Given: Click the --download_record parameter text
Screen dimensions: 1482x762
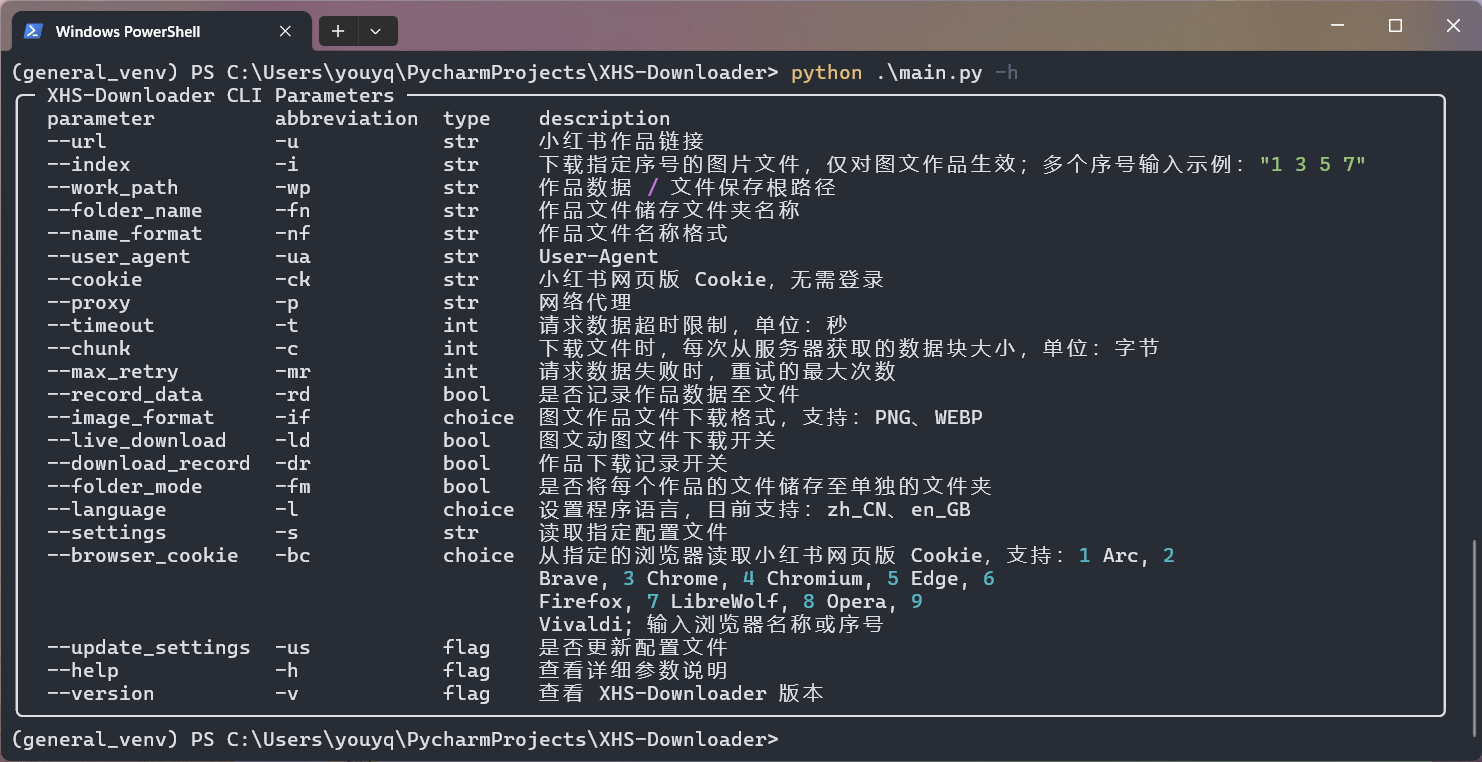Looking at the screenshot, I should point(149,463).
